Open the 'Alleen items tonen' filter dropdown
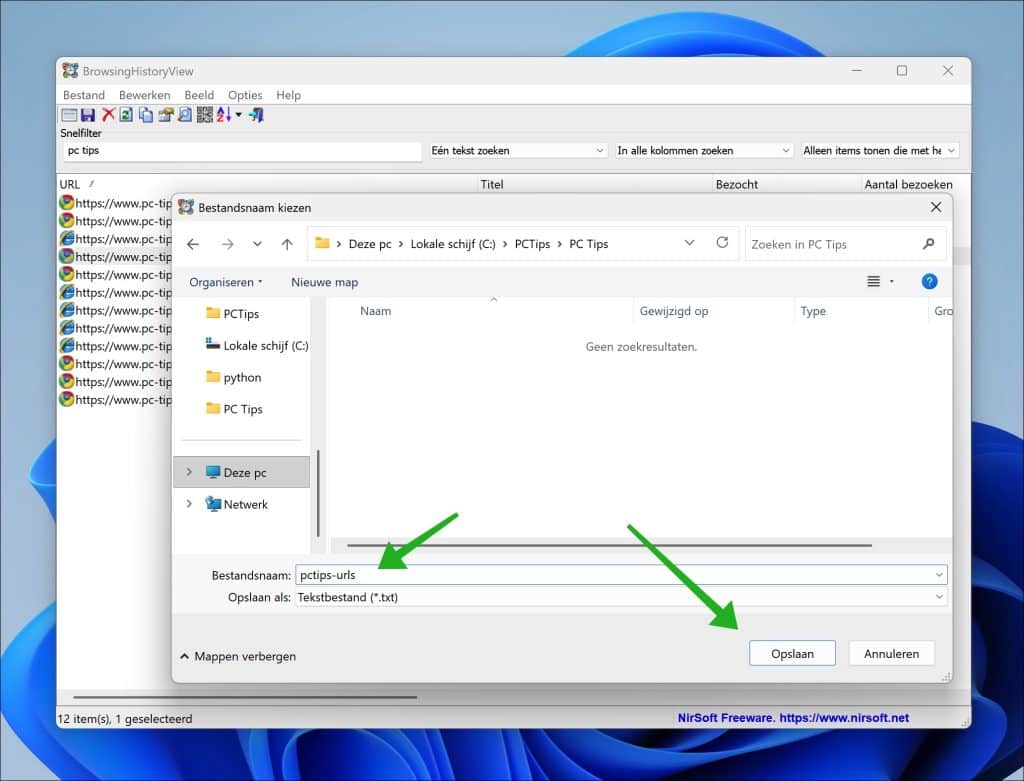The width and height of the screenshot is (1024, 781). click(x=880, y=151)
